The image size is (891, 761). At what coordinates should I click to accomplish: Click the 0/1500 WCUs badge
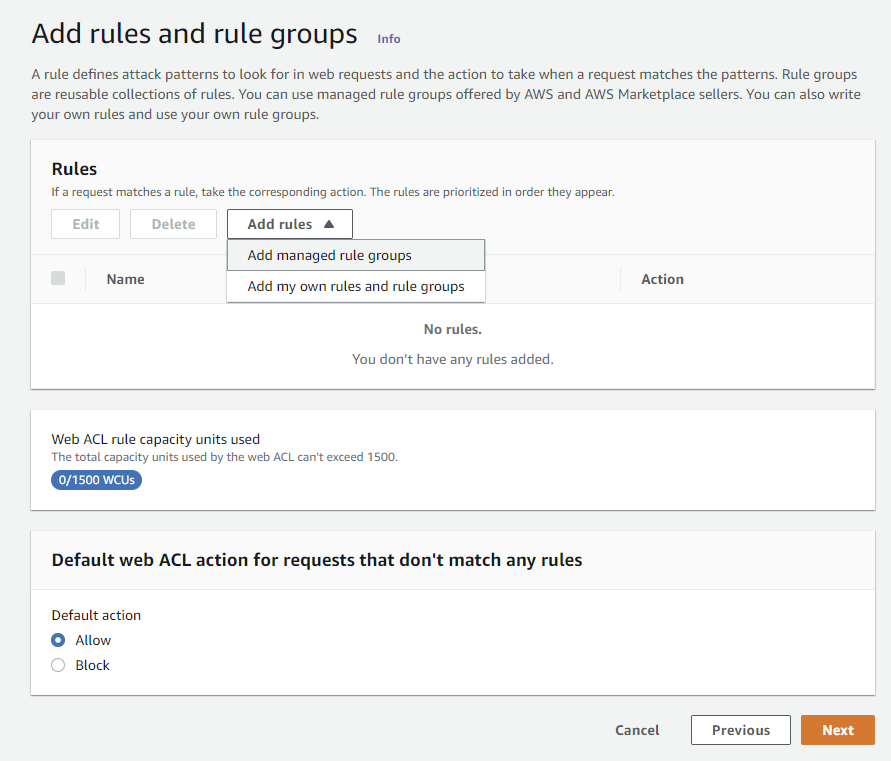97,480
